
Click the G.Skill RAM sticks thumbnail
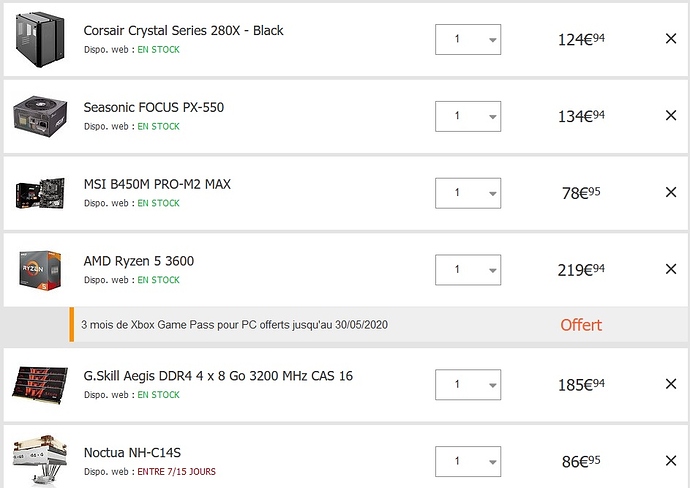pyautogui.click(x=40, y=384)
